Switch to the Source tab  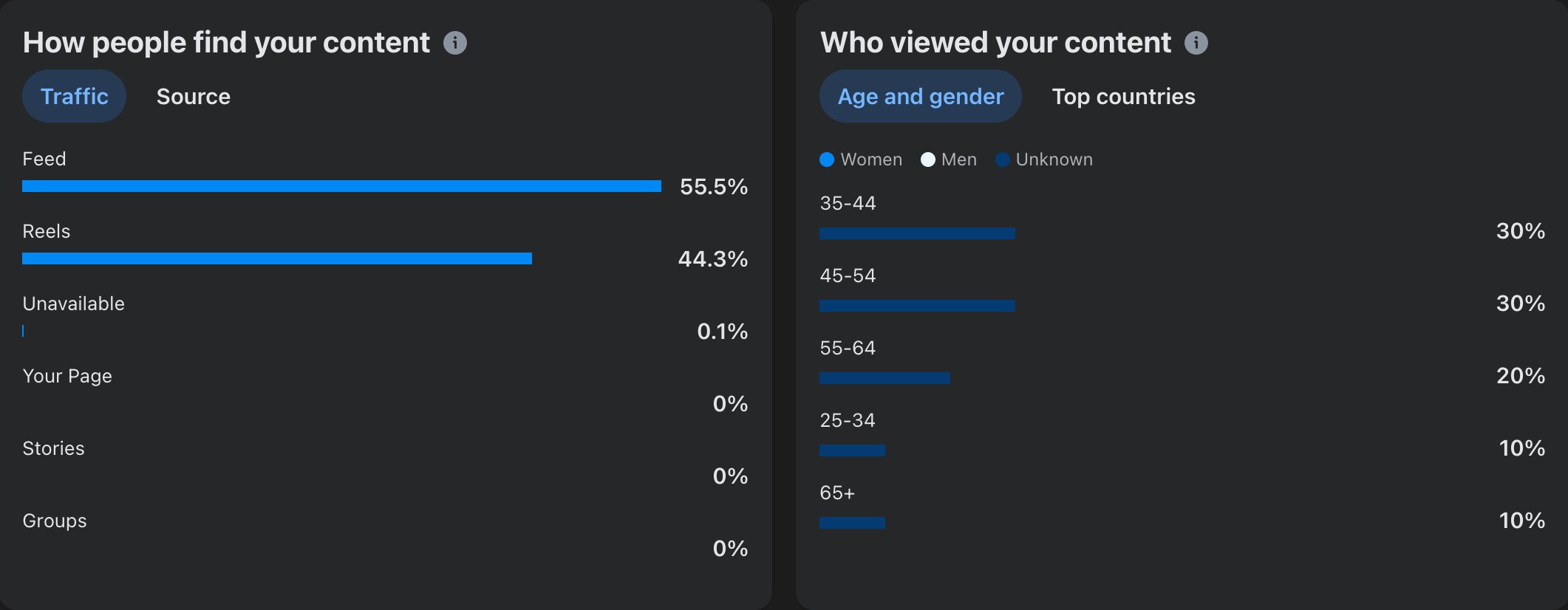[x=194, y=97]
